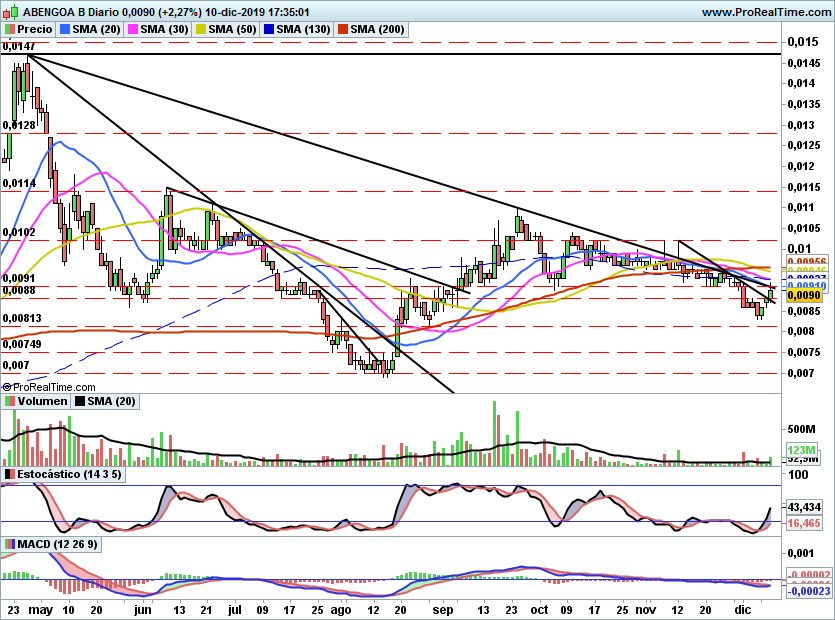Click the Volumen legend icon
Viewport: 835px width, 620px height.
10,401
